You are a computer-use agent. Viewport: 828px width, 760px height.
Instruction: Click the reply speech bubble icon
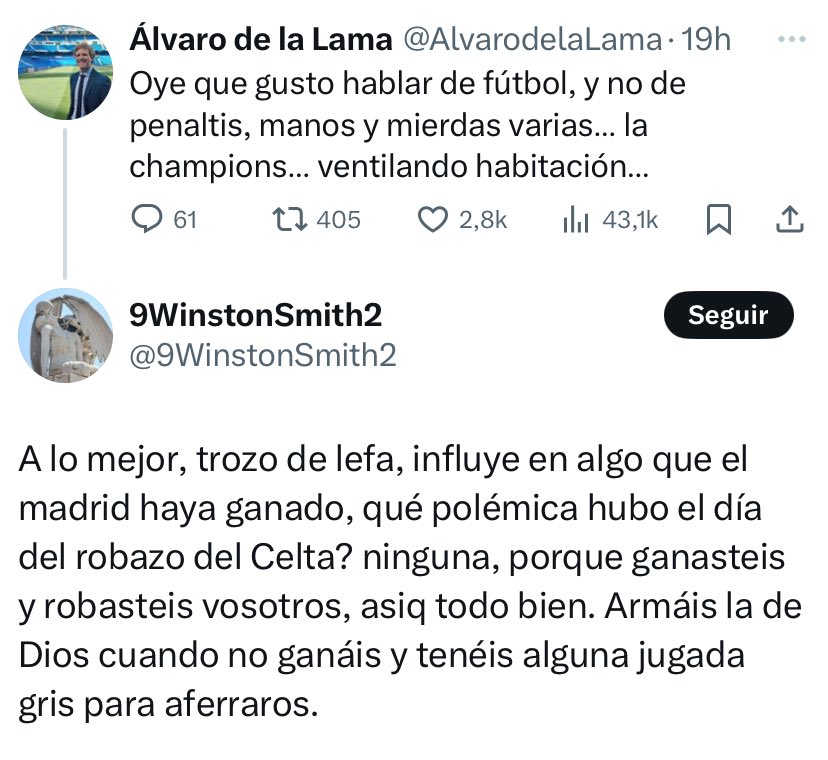coord(147,219)
